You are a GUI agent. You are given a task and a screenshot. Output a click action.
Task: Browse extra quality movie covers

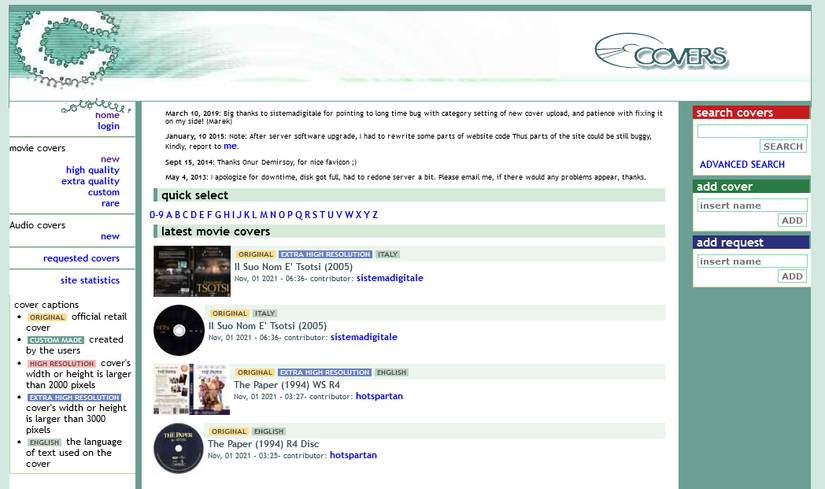coord(90,181)
